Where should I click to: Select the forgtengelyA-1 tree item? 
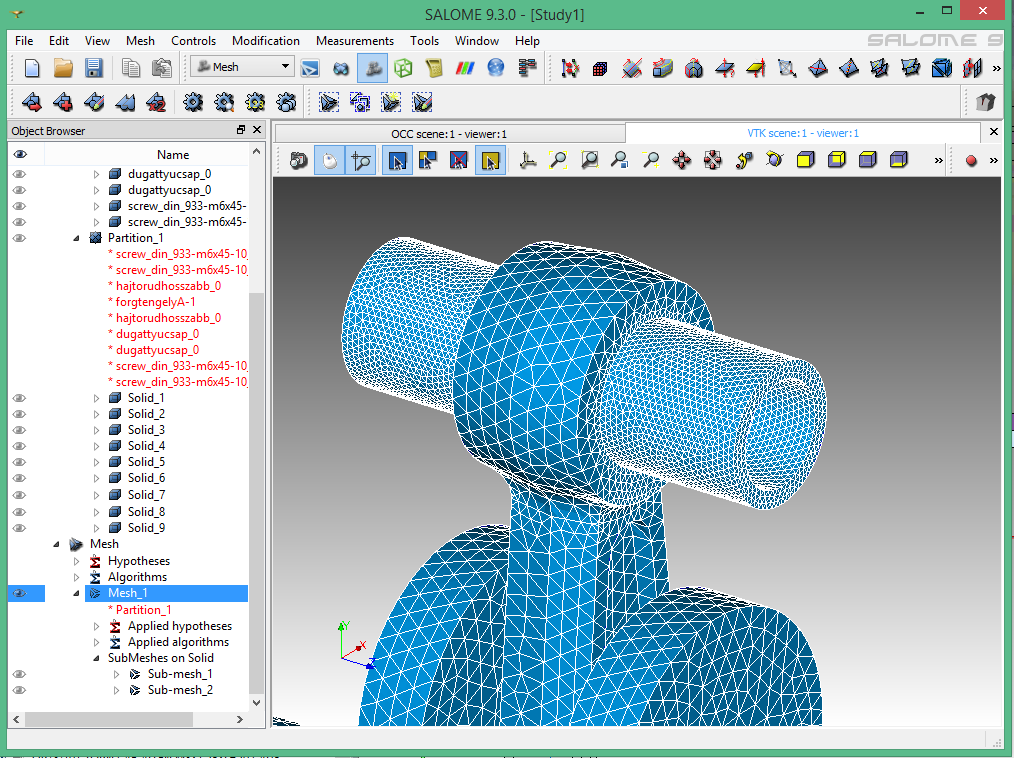[x=155, y=302]
